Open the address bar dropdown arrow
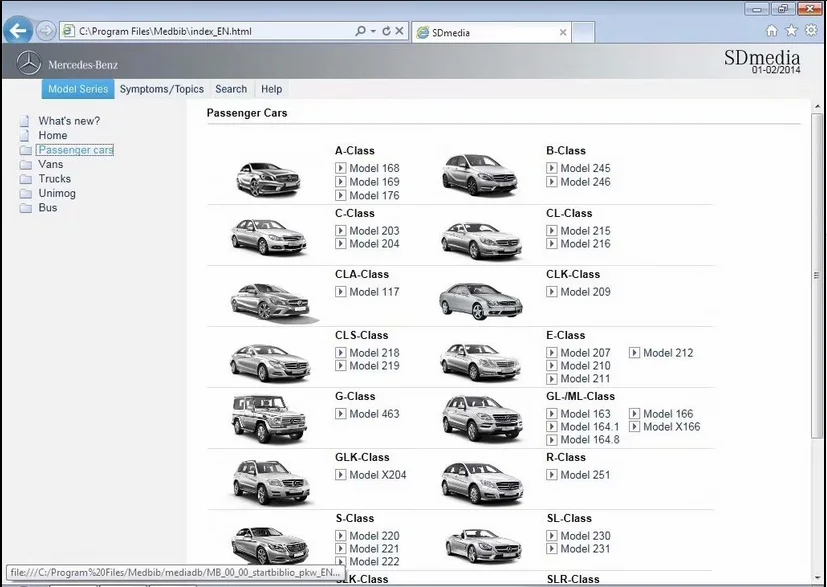The width and height of the screenshot is (827, 587). [x=373, y=31]
